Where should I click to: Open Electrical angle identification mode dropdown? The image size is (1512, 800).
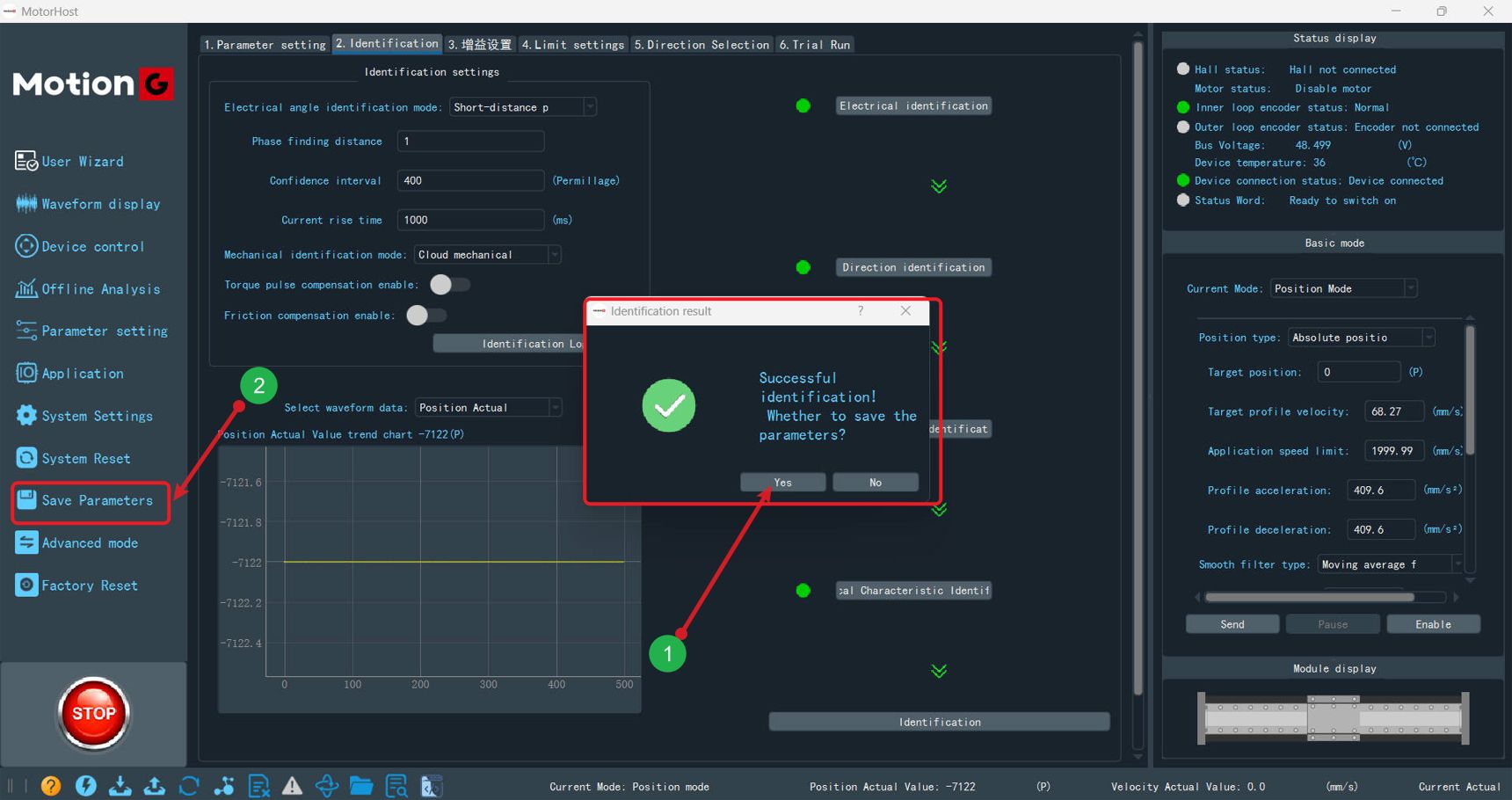point(523,107)
